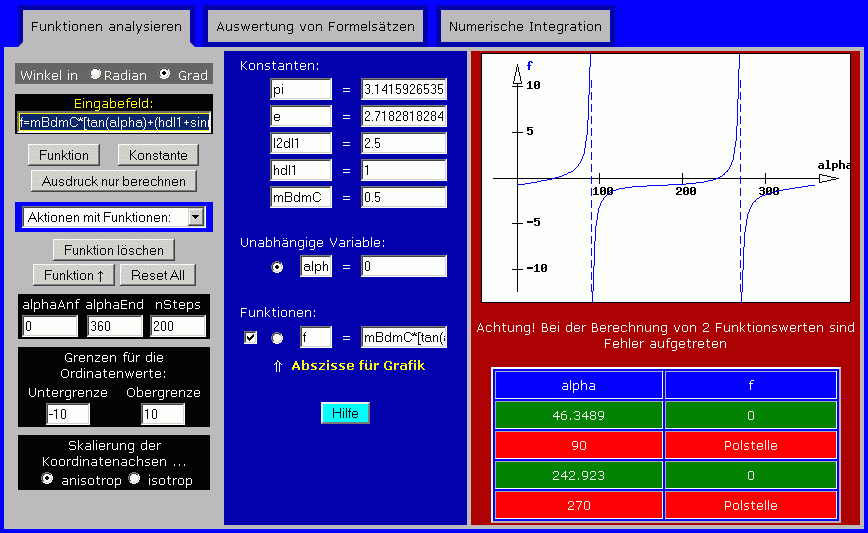Screen dimensions: 868x533
Task: Select the Funktionen analysieren tab
Action: (106, 27)
